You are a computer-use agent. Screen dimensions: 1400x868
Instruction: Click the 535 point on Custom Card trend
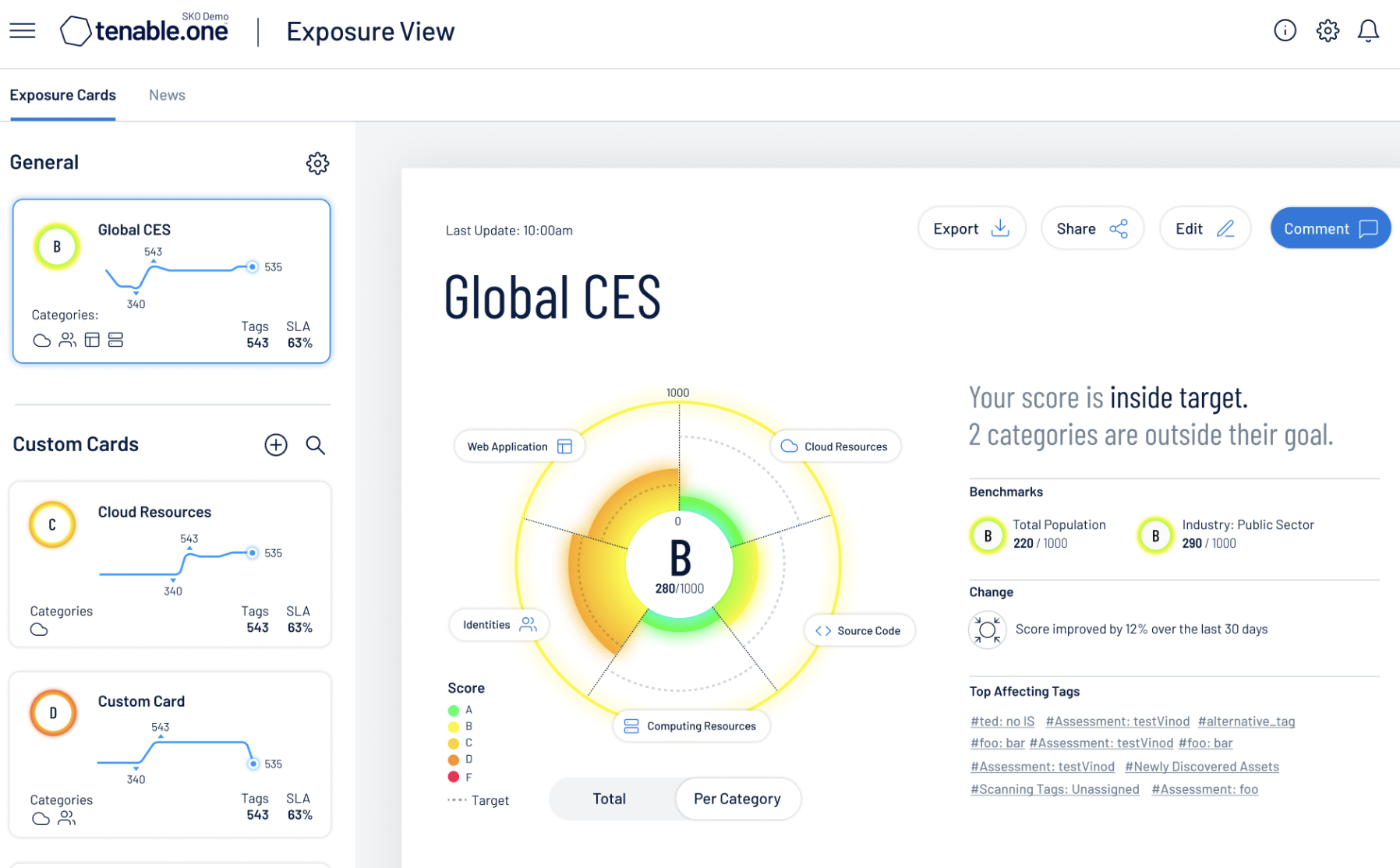pos(253,764)
